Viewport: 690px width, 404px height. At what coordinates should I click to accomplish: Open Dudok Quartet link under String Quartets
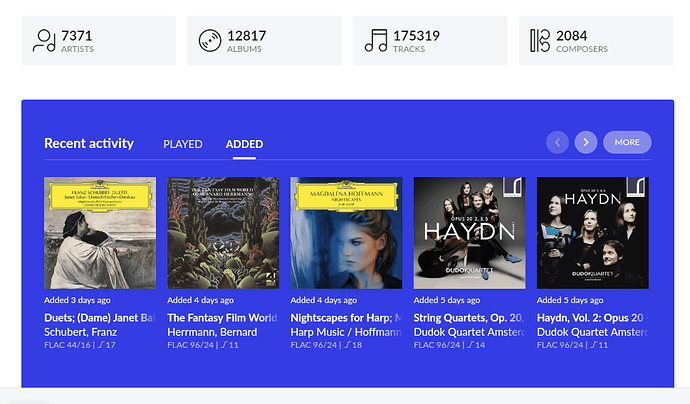(x=470, y=332)
